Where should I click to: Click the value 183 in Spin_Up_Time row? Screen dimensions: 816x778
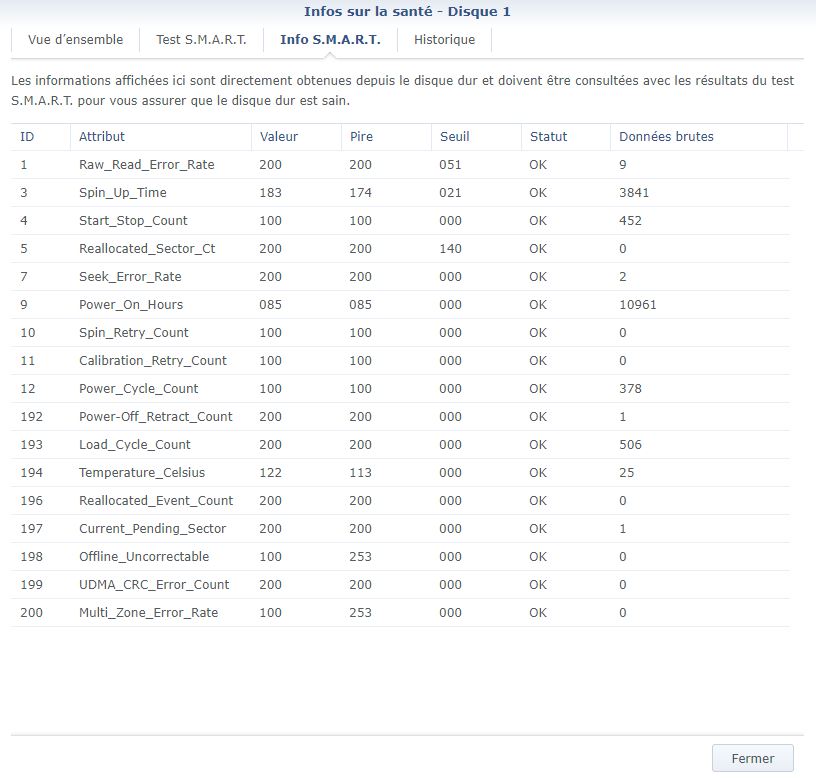[x=271, y=193]
